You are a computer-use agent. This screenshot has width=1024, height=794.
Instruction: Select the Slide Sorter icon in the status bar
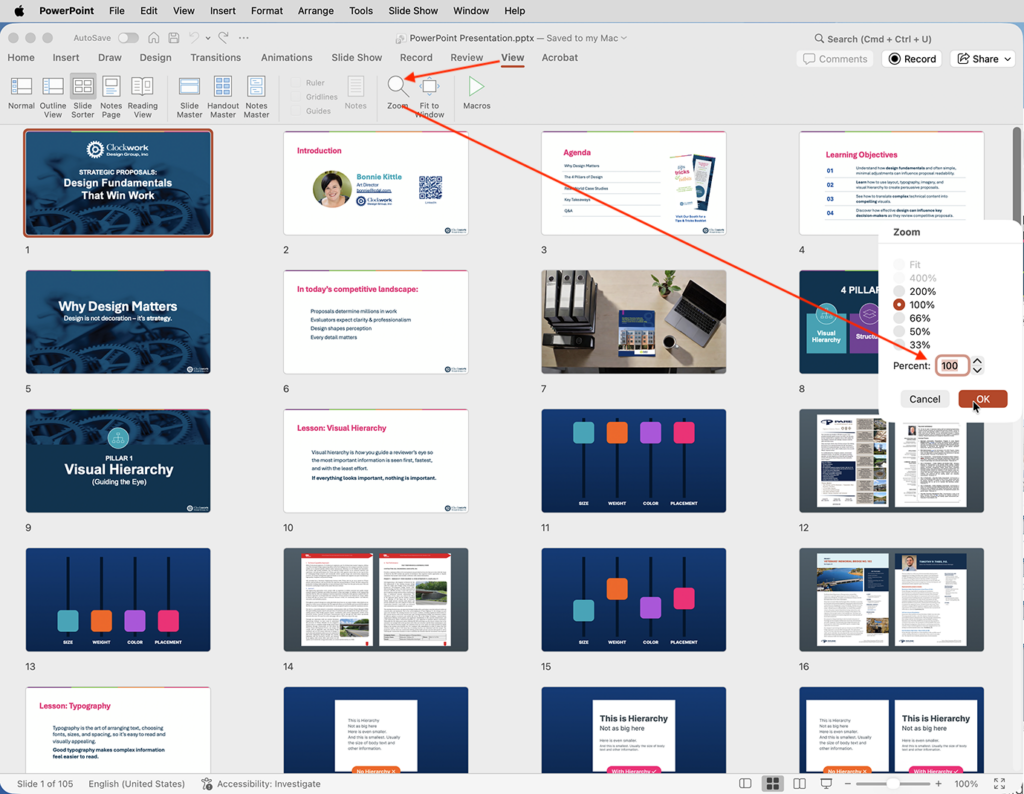pyautogui.click(x=773, y=784)
